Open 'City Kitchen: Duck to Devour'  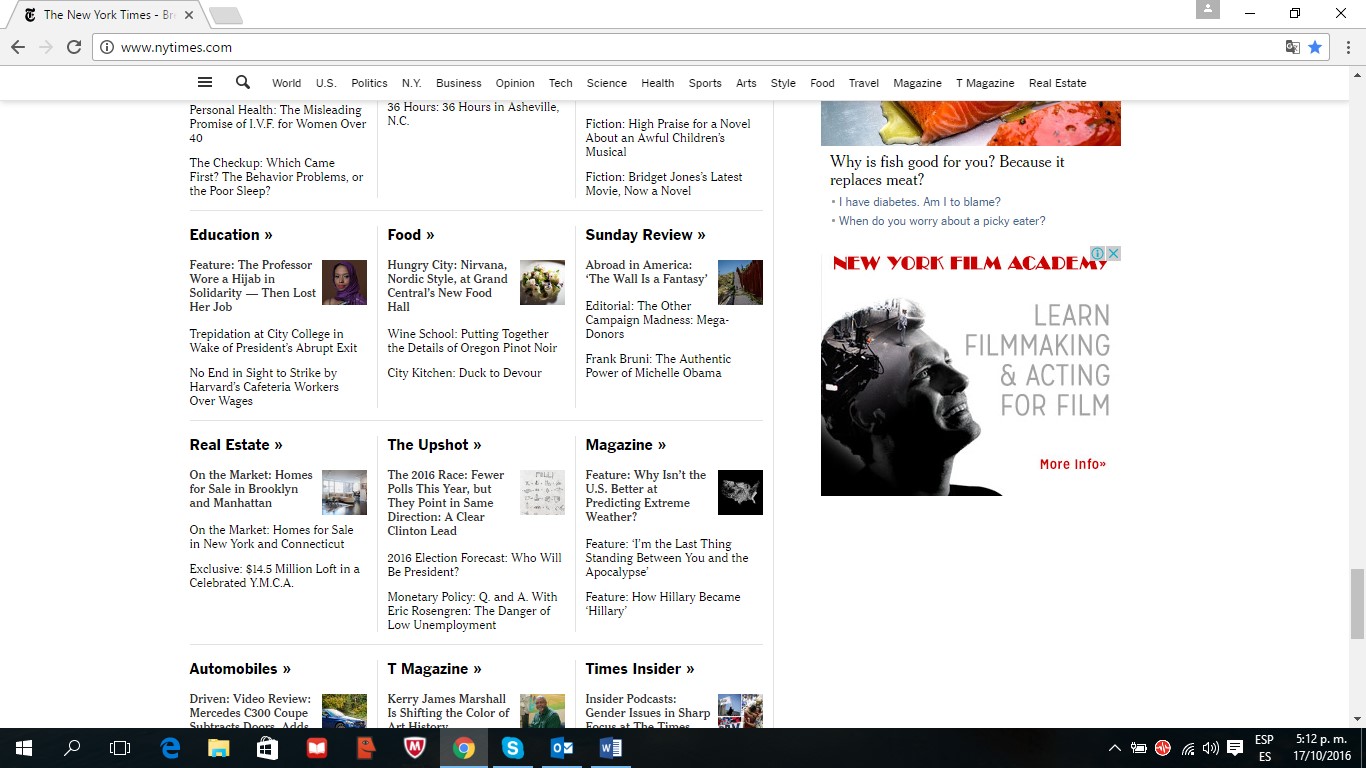click(464, 373)
